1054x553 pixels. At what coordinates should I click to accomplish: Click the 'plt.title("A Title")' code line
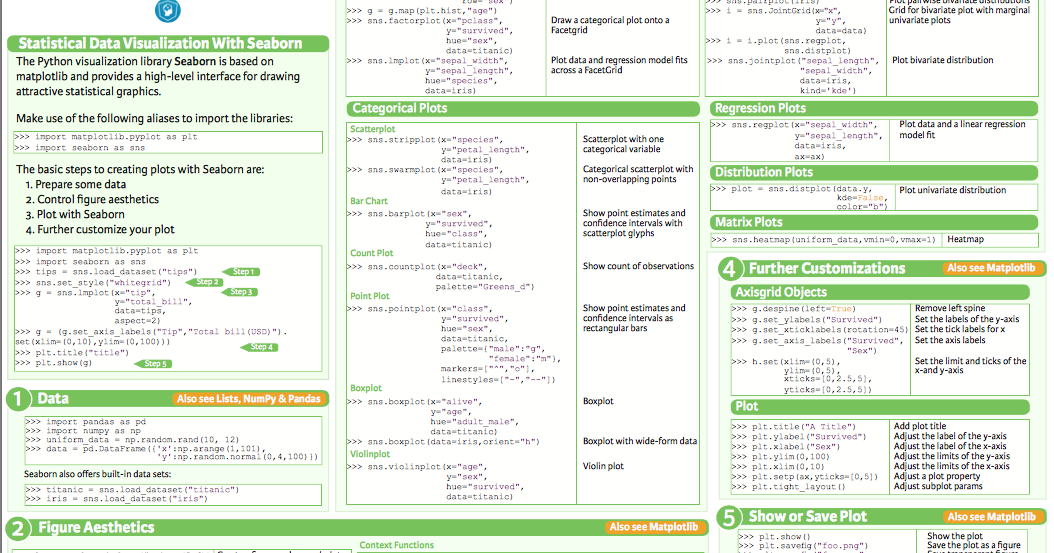tap(794, 427)
